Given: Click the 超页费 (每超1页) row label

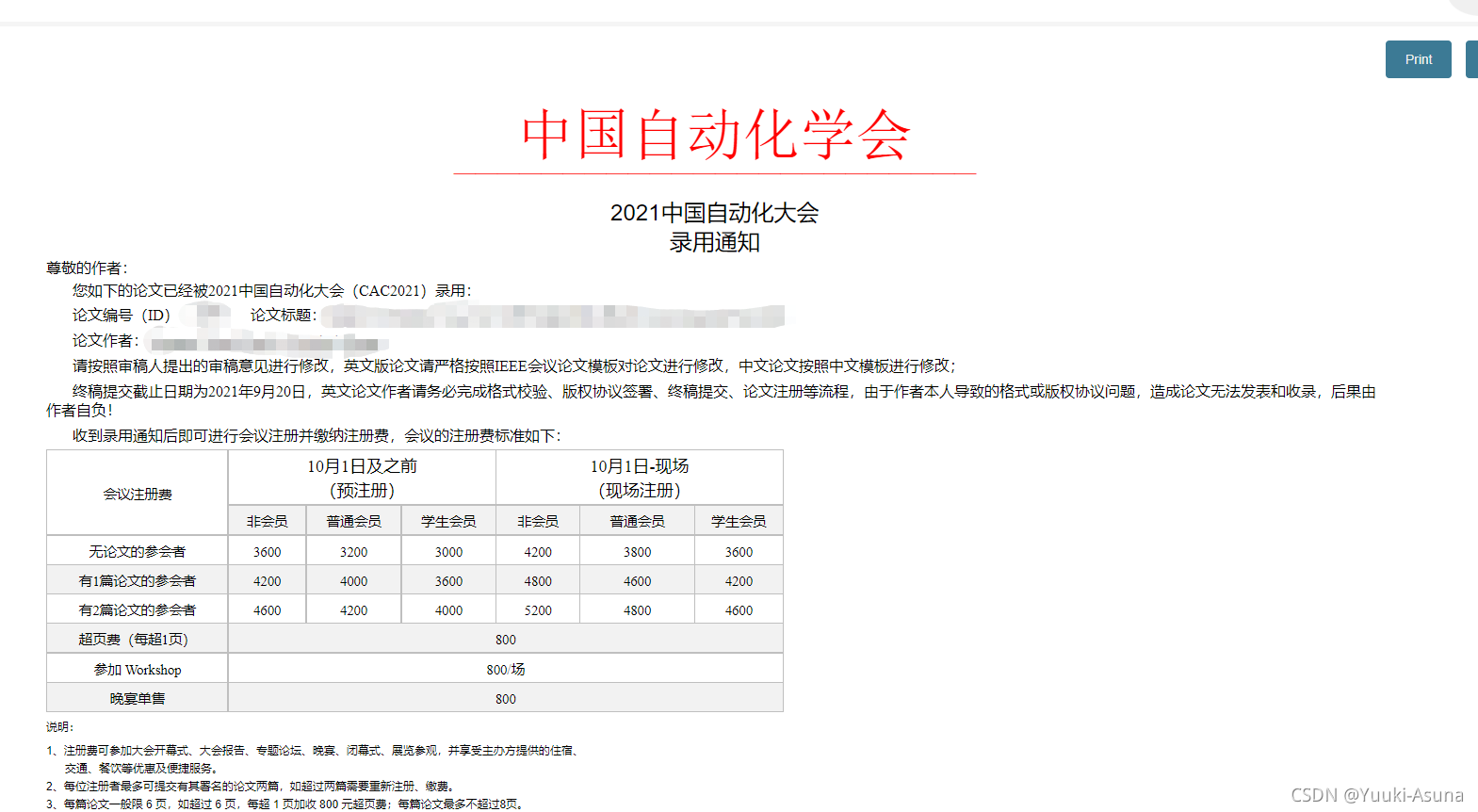Looking at the screenshot, I should [x=138, y=639].
